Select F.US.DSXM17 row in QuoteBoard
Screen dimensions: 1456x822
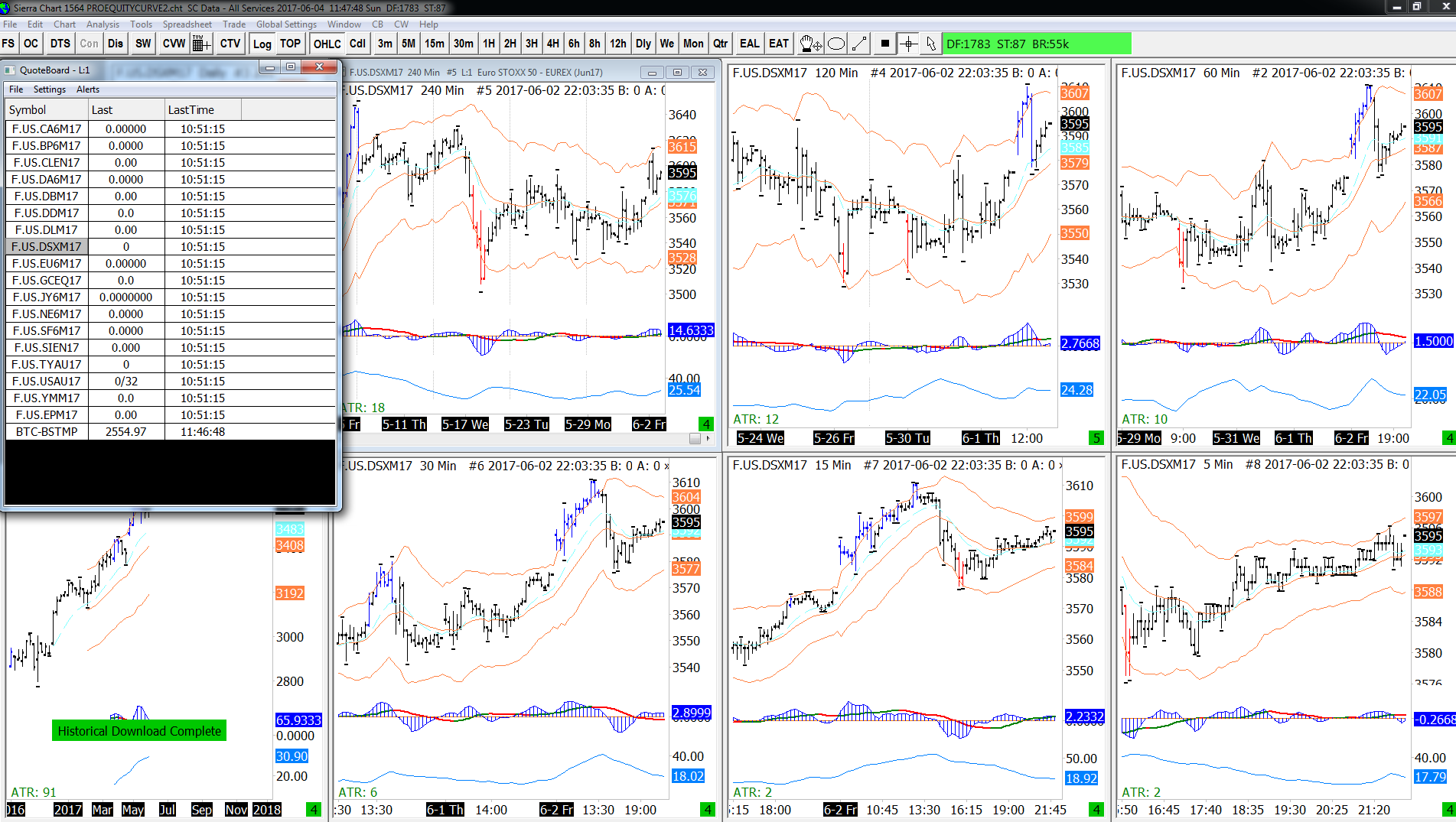click(x=171, y=246)
